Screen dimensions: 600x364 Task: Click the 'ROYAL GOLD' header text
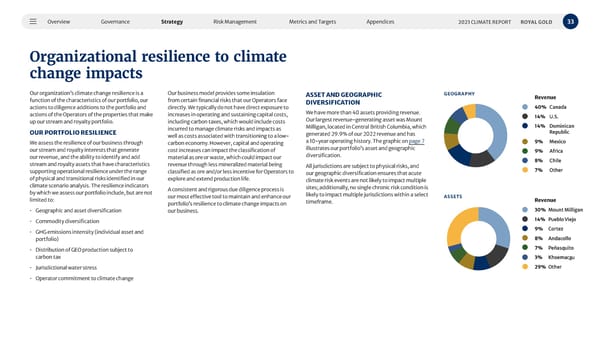coord(536,22)
